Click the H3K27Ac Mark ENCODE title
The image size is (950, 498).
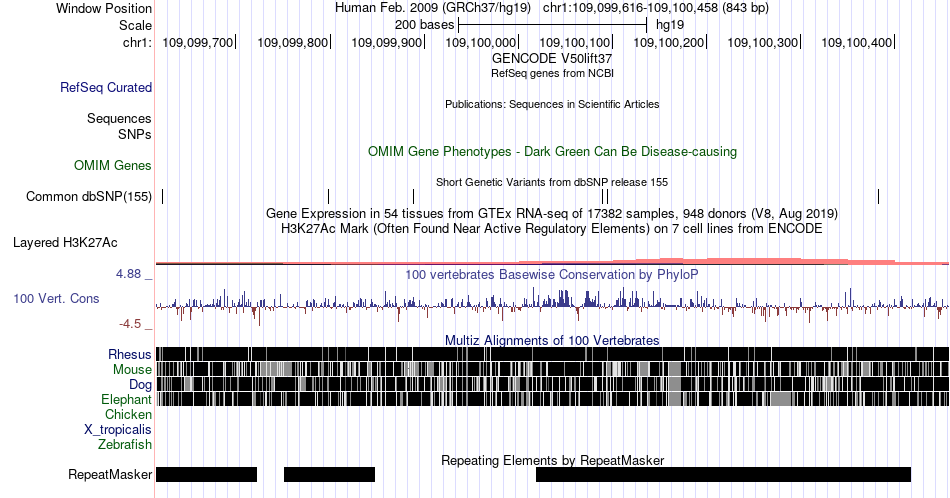point(552,228)
